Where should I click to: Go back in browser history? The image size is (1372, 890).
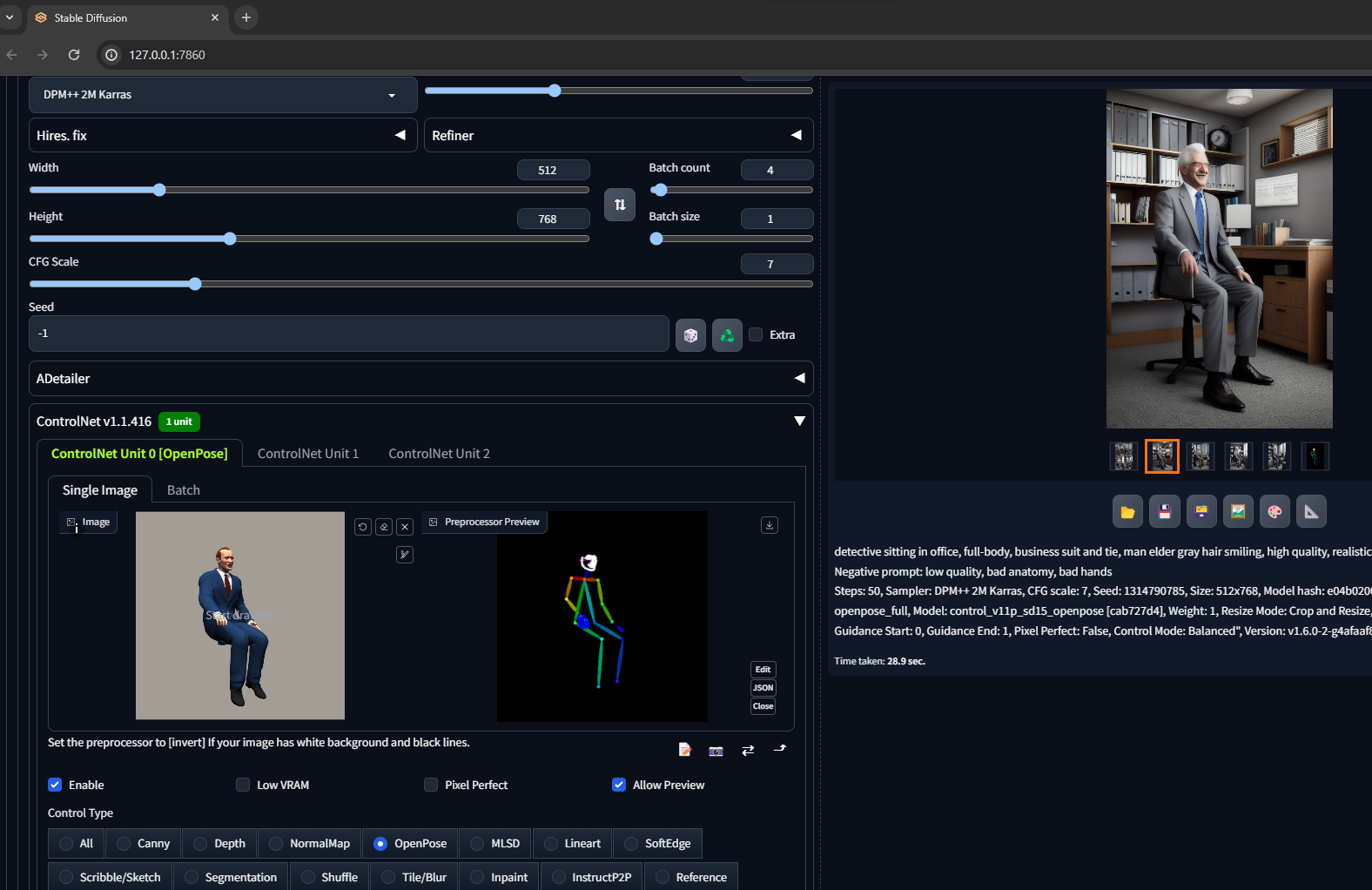click(11, 55)
